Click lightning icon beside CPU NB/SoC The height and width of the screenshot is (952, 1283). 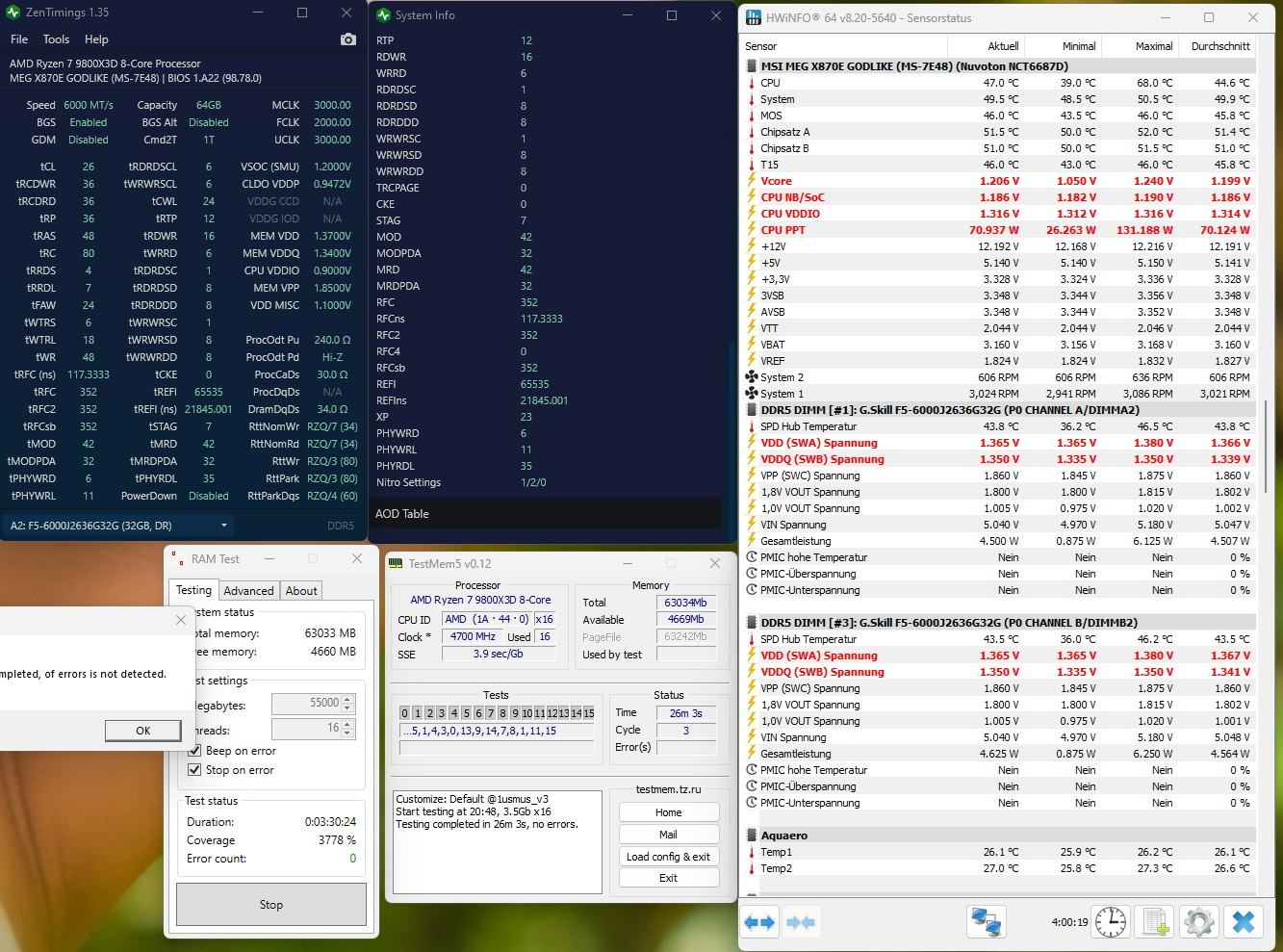752,197
